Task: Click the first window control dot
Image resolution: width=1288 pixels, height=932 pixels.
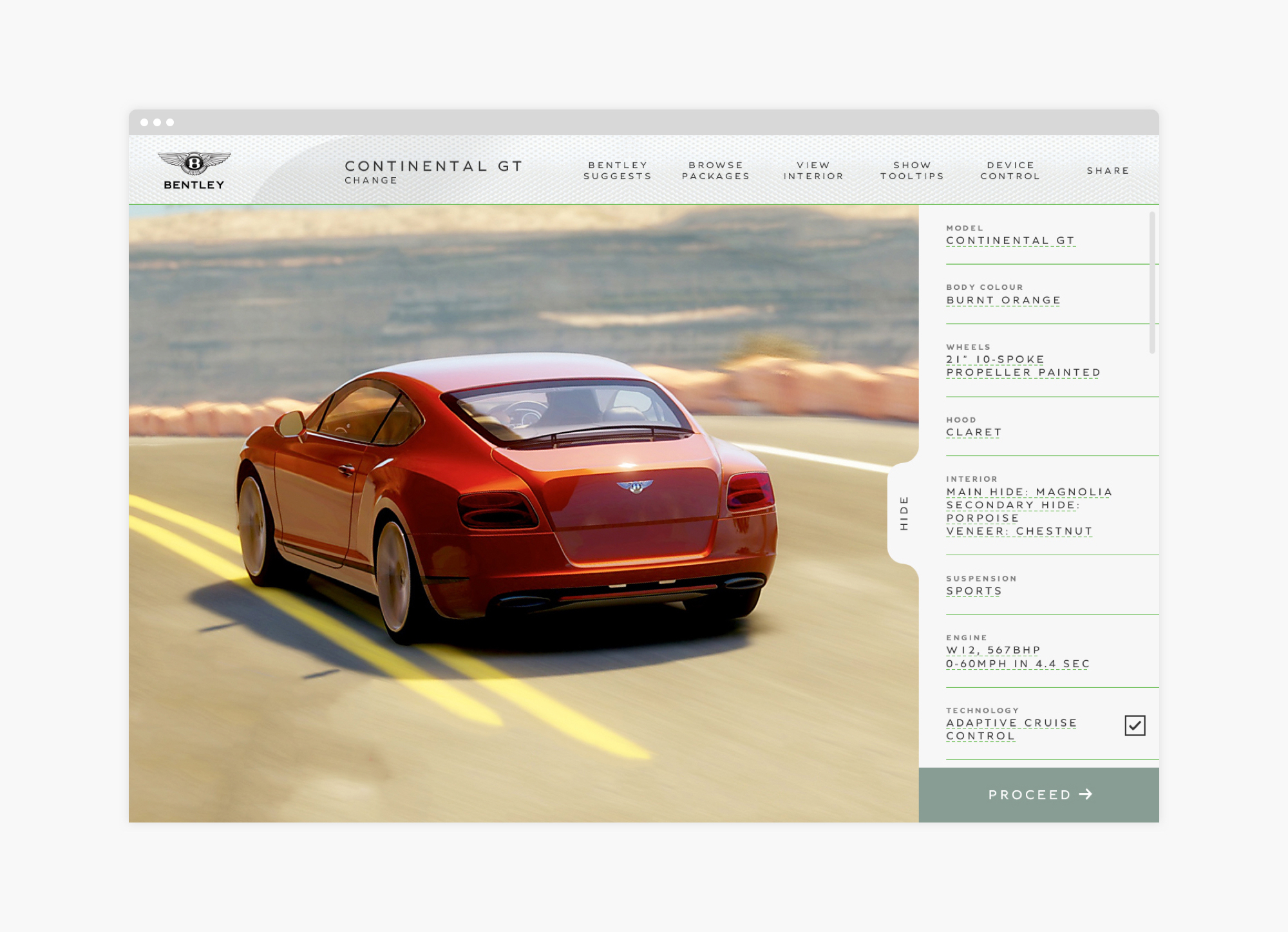Action: point(144,122)
